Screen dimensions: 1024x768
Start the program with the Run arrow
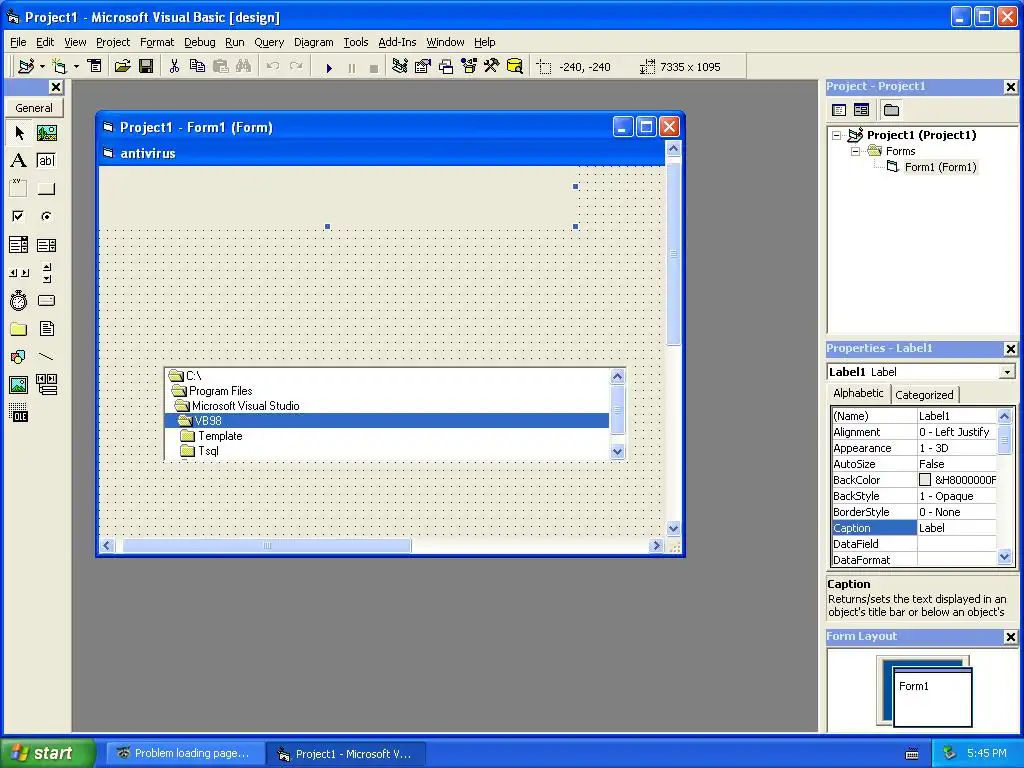tap(329, 67)
